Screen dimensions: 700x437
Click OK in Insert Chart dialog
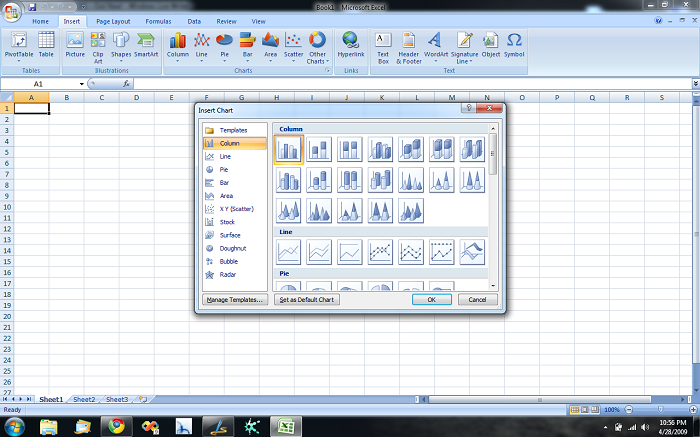point(432,300)
